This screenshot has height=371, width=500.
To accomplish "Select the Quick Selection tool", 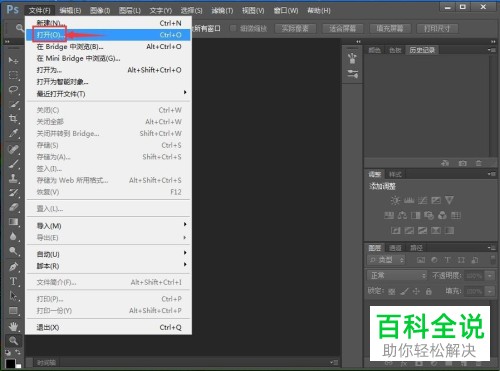I will pos(13,104).
